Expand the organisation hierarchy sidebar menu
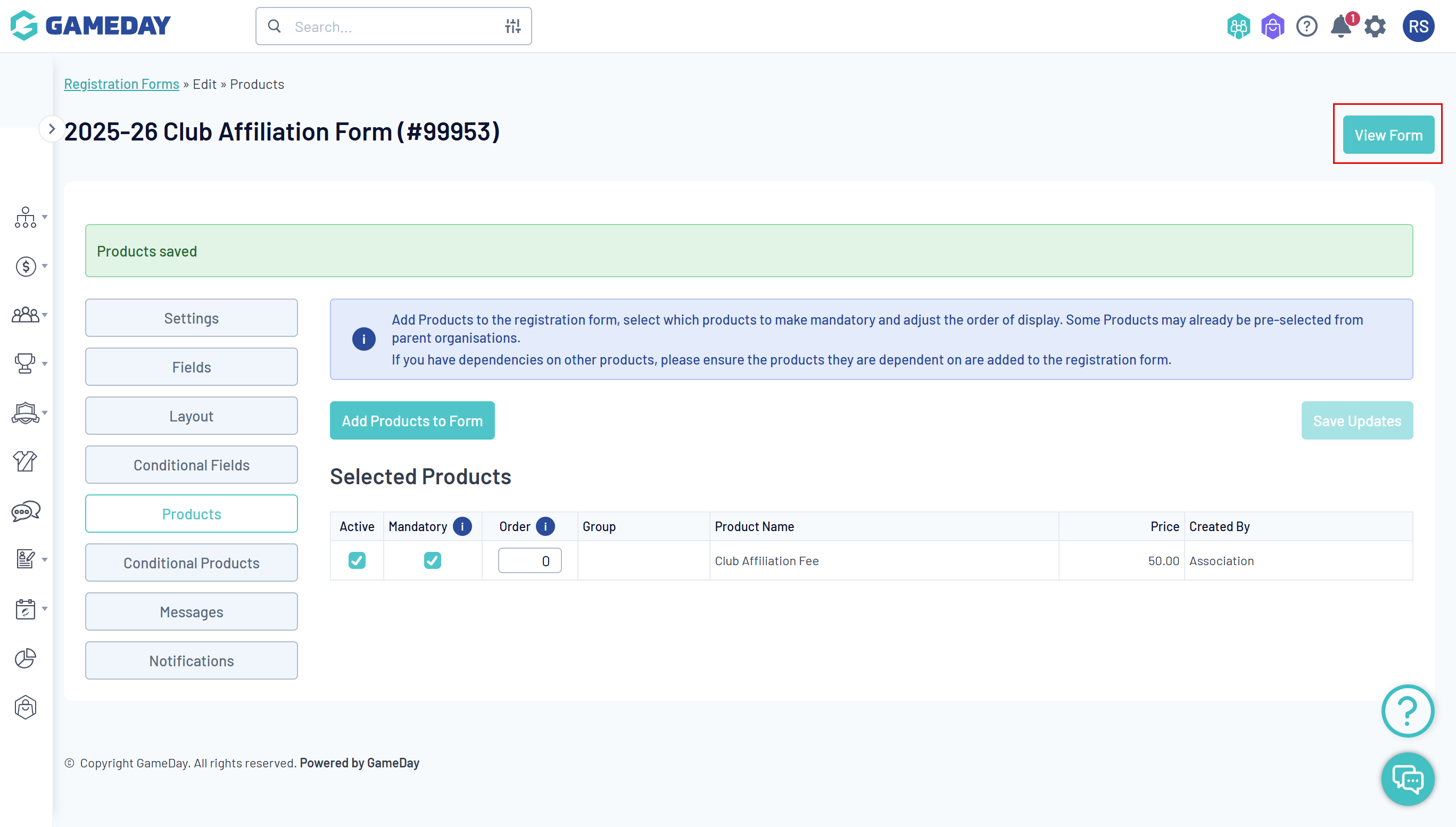Image resolution: width=1456 pixels, height=827 pixels. (29, 217)
